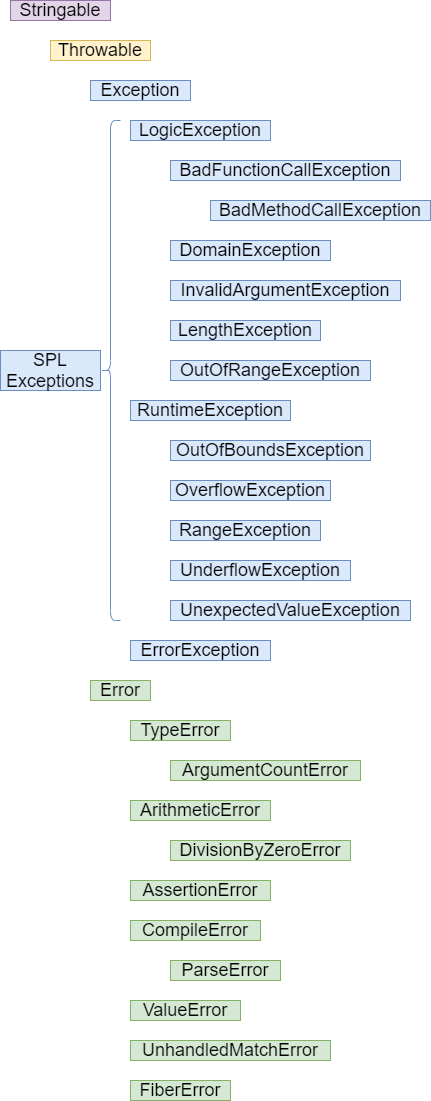Click the green Error box

[120, 690]
